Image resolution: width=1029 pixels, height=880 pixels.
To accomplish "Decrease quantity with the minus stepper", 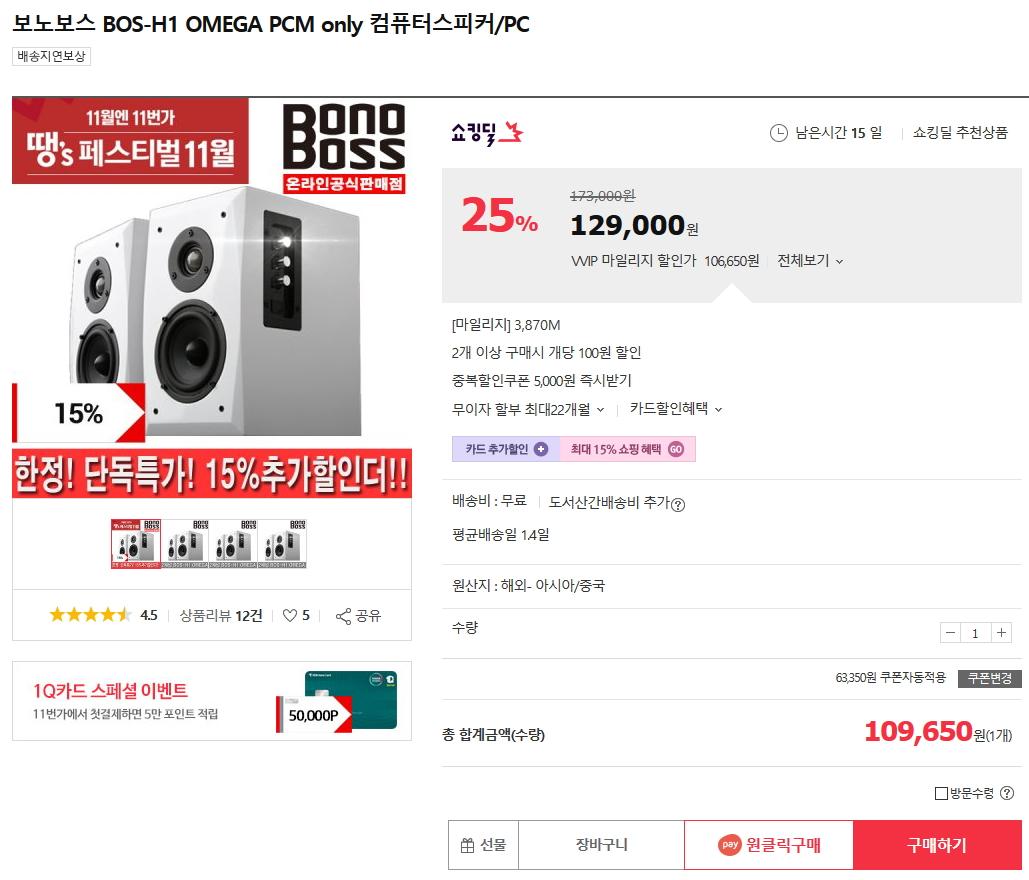I will 950,633.
